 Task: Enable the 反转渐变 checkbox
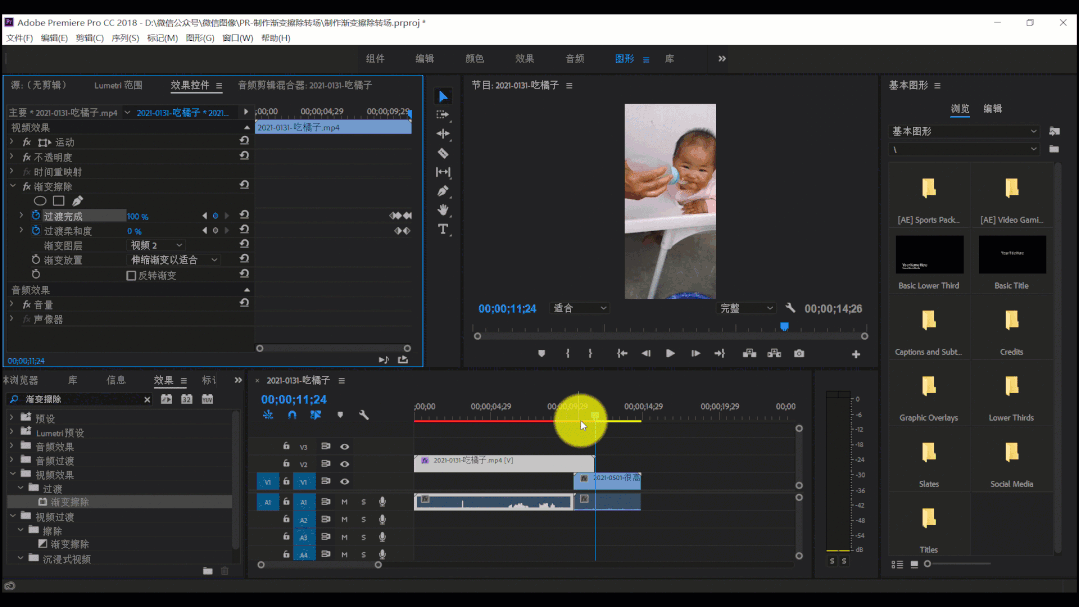click(131, 275)
